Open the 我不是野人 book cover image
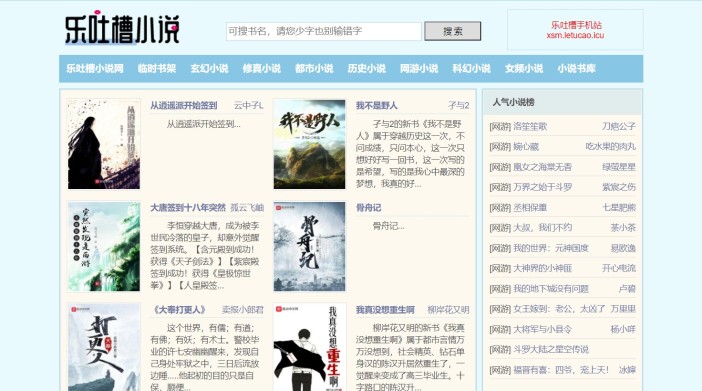This screenshot has width=702, height=391. (309, 144)
